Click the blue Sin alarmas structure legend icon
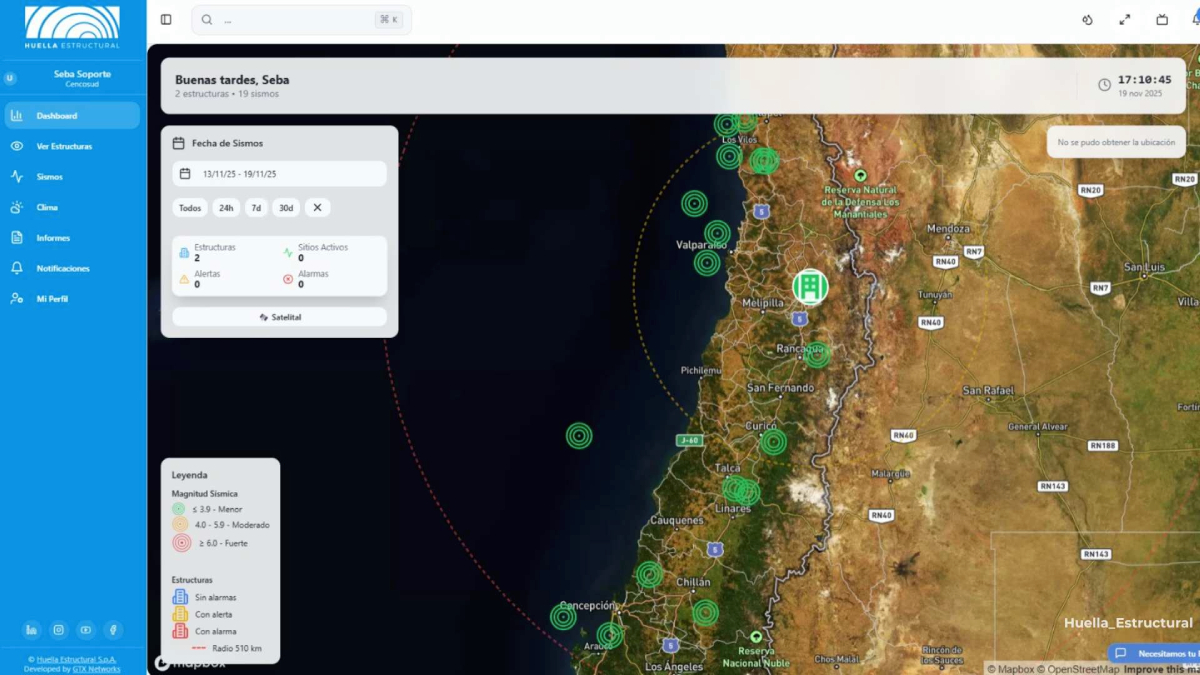The image size is (1200, 675). click(180, 597)
